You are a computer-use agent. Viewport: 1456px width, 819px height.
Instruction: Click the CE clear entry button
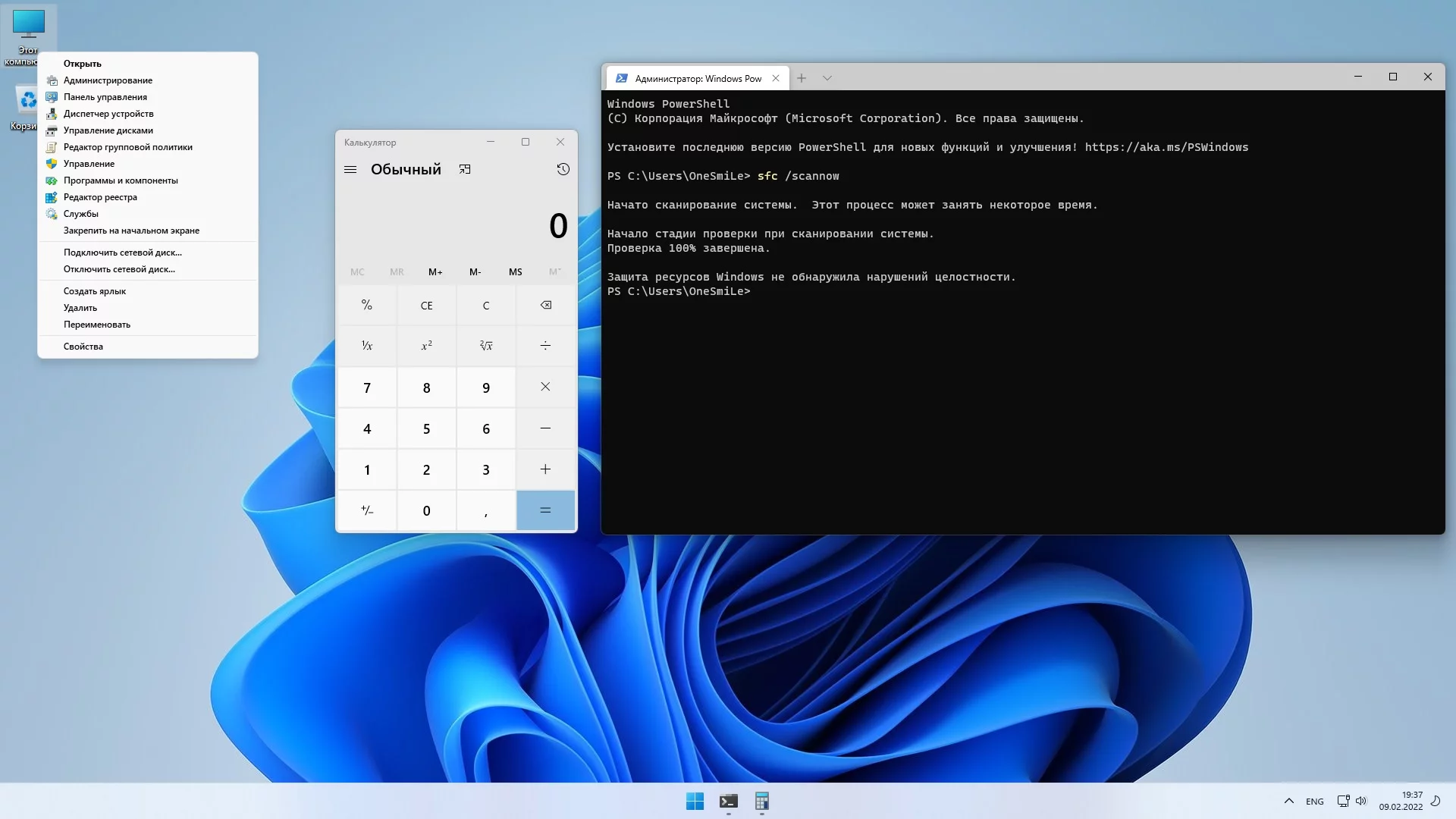[426, 306]
